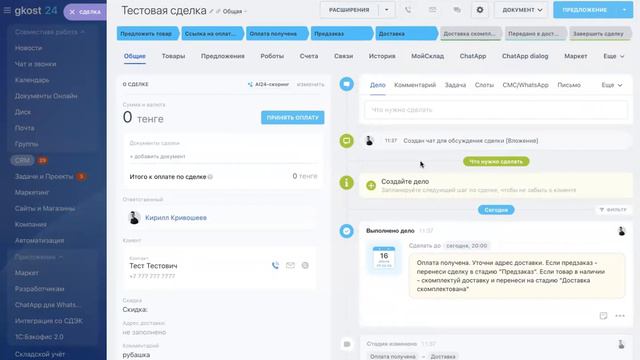Open Кирилл Кривошеев avatar photo
The image size is (640, 360).
coord(134,218)
